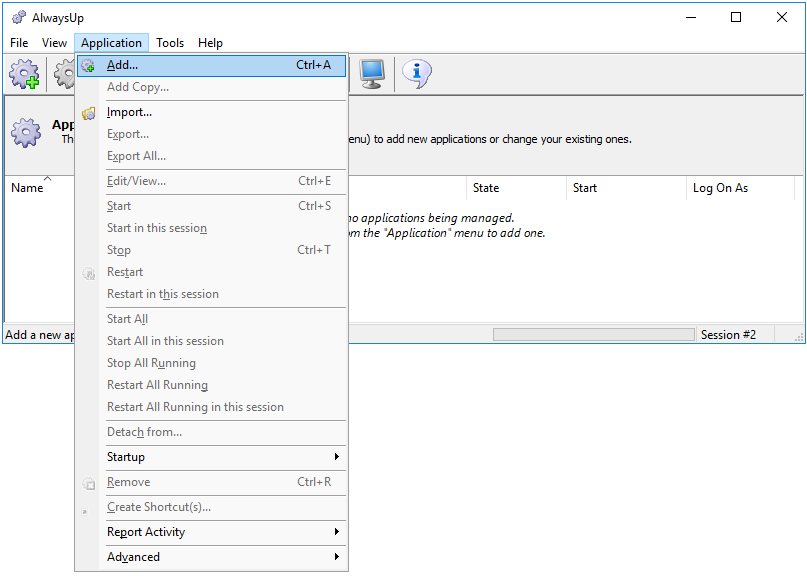Sort by the Name column header

tap(27, 188)
